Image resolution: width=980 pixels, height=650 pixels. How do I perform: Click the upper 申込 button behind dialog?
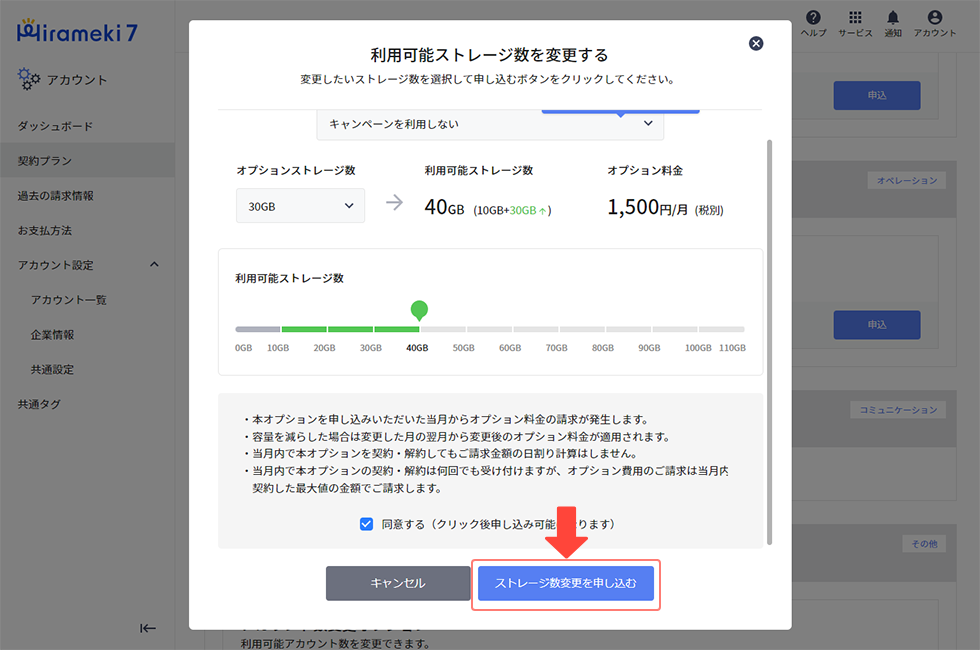pos(876,95)
